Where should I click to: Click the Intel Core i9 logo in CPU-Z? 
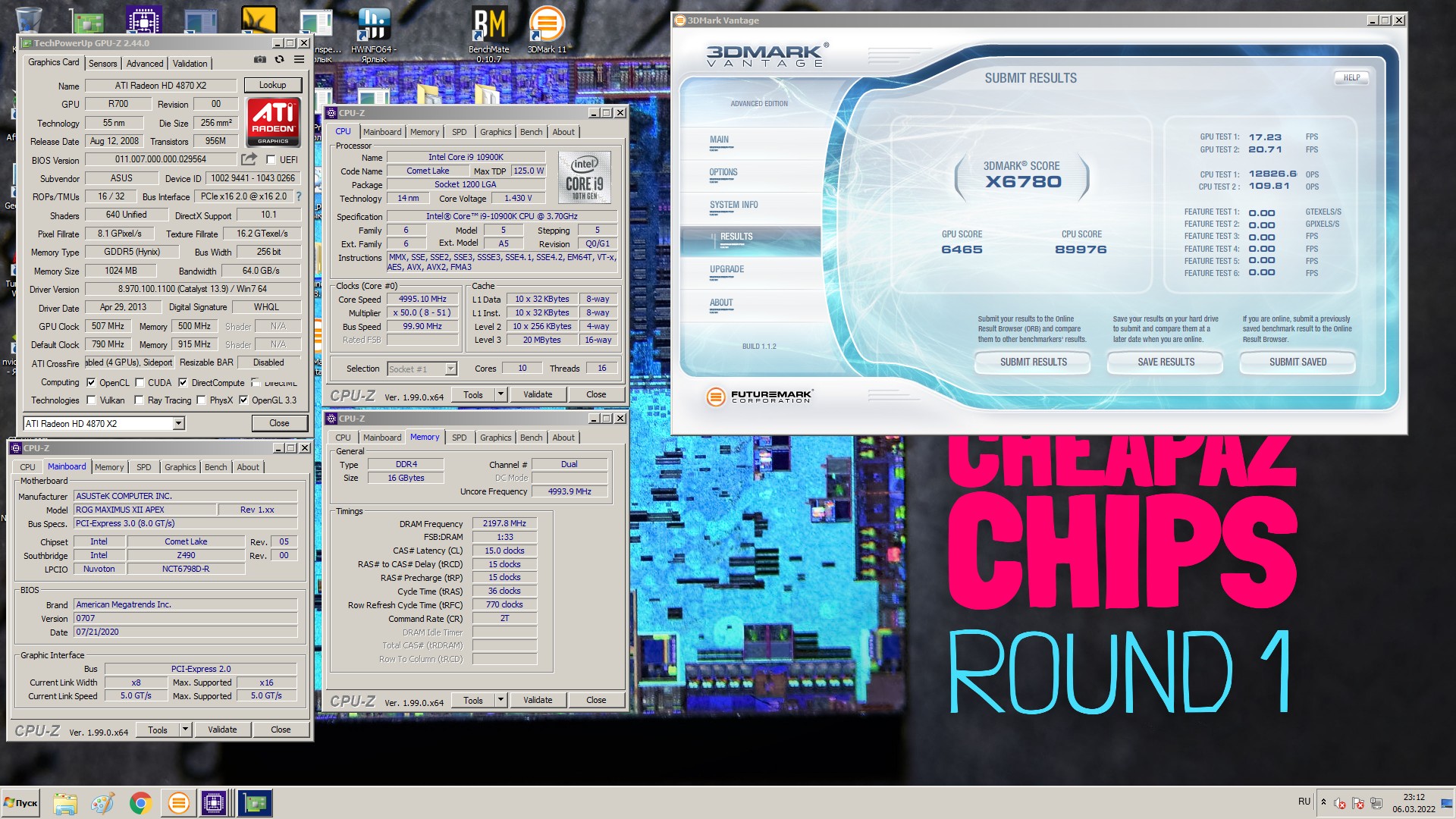point(584,177)
